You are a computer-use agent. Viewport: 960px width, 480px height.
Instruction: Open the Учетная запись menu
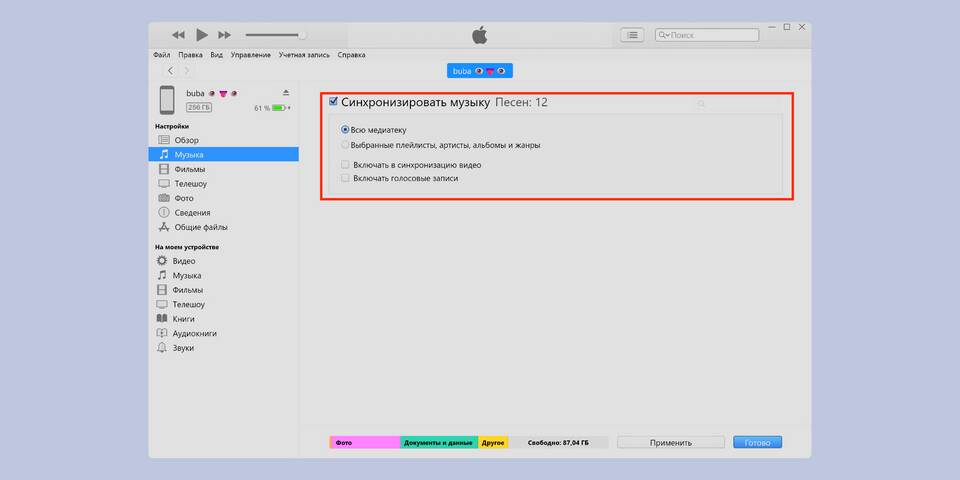click(304, 55)
